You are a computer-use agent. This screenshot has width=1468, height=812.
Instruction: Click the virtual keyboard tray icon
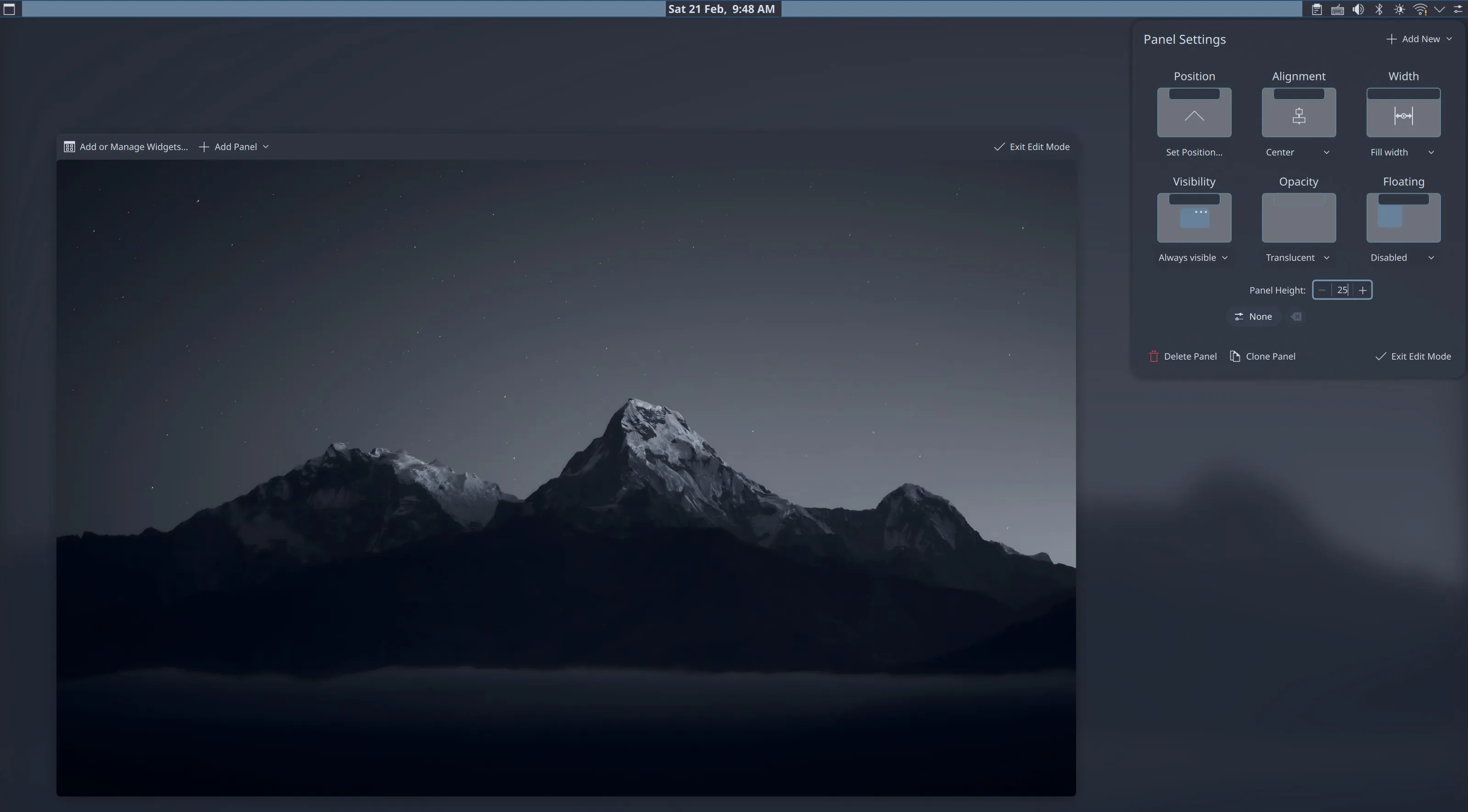(1338, 9)
